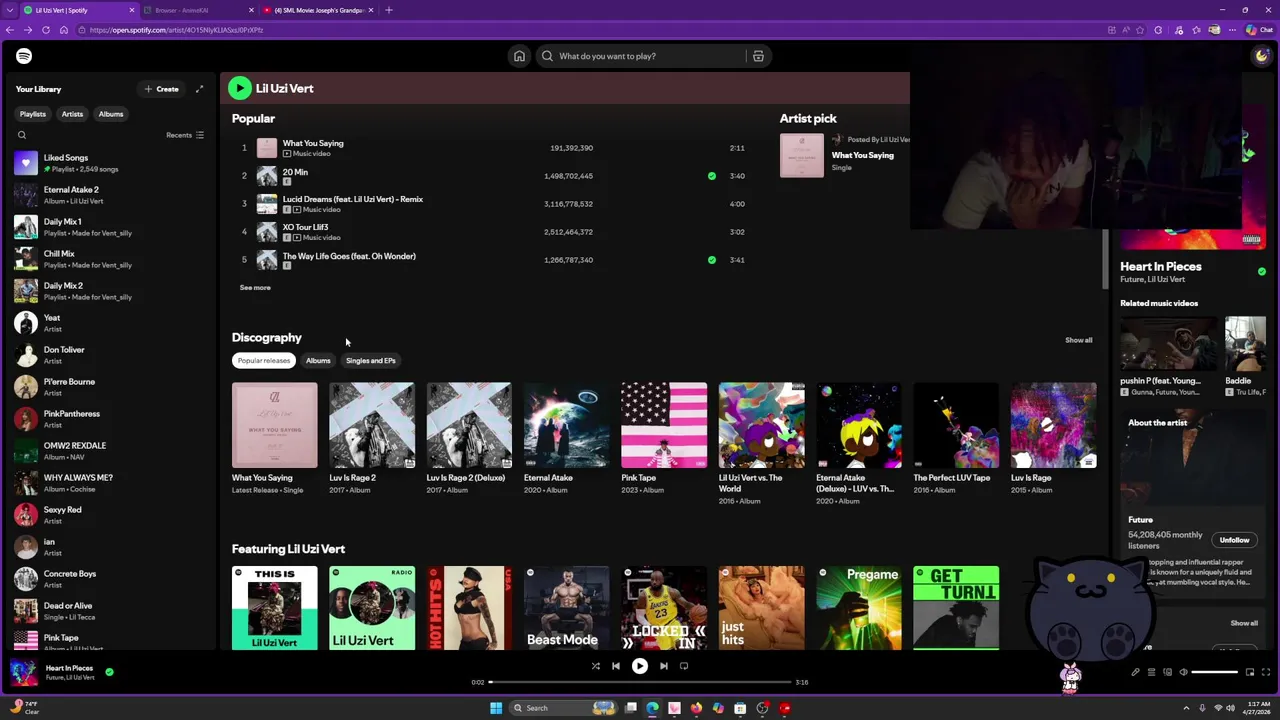The width and height of the screenshot is (1280, 720).
Task: Toggle shuffle in player bar
Action: point(595,666)
